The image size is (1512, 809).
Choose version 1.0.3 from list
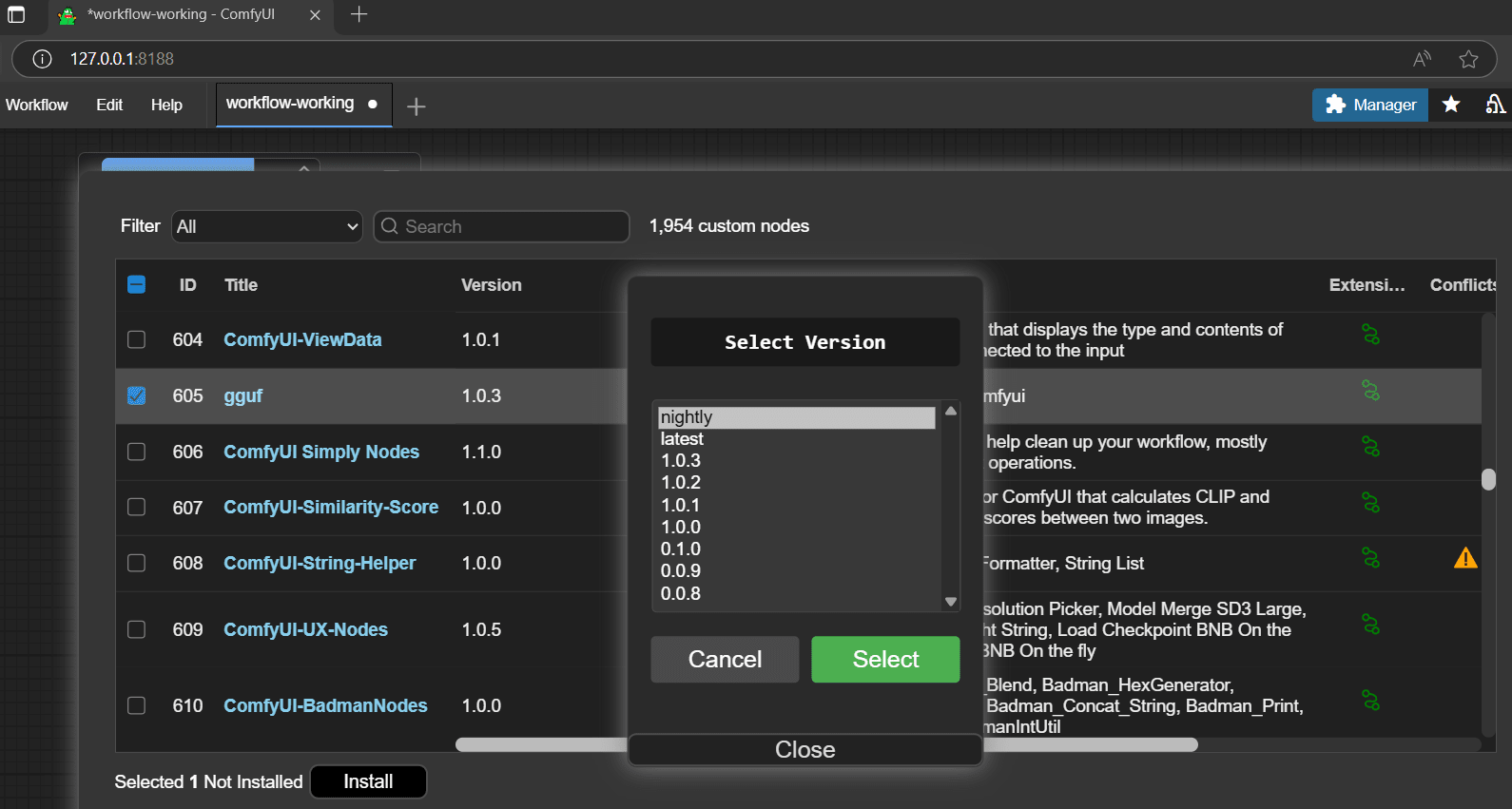click(x=797, y=461)
